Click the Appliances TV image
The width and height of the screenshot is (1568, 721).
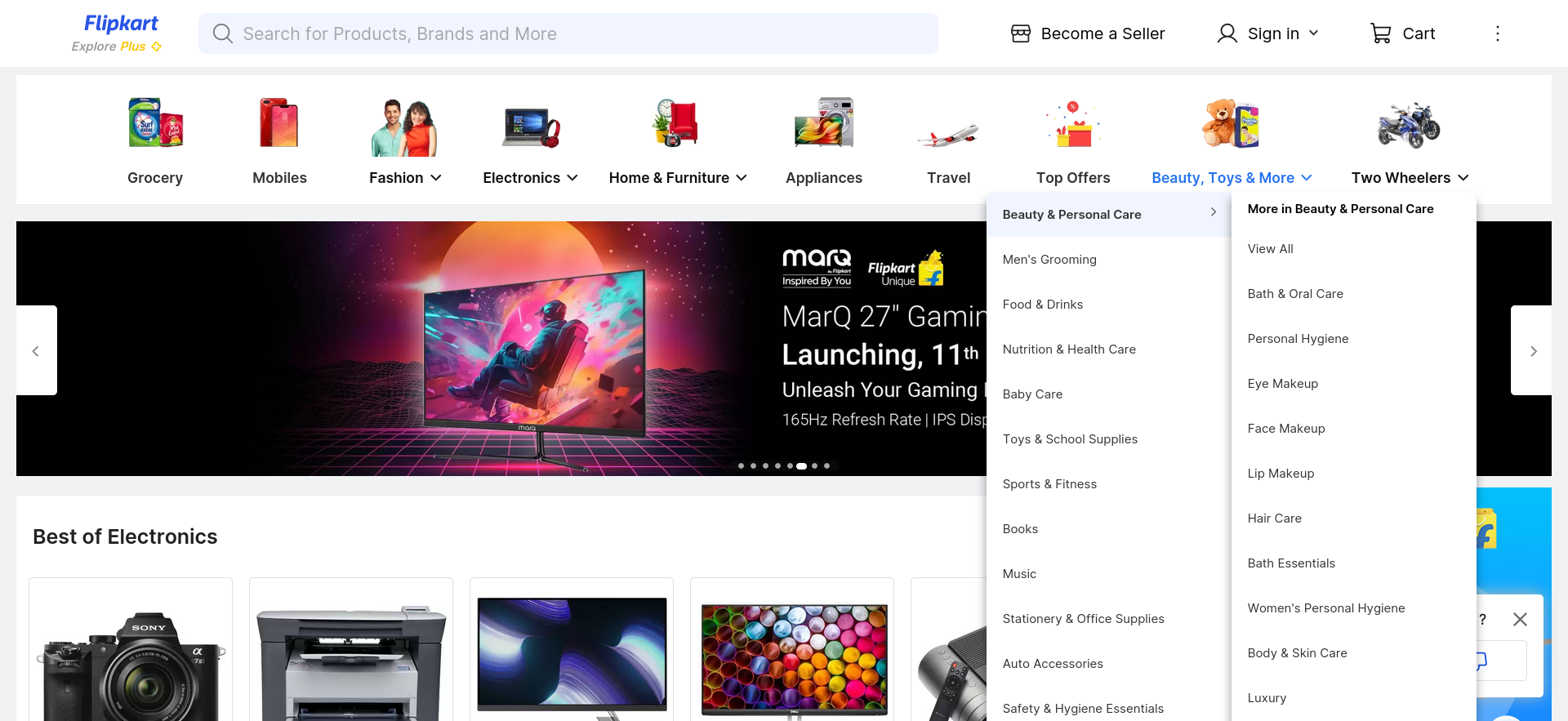[x=824, y=123]
